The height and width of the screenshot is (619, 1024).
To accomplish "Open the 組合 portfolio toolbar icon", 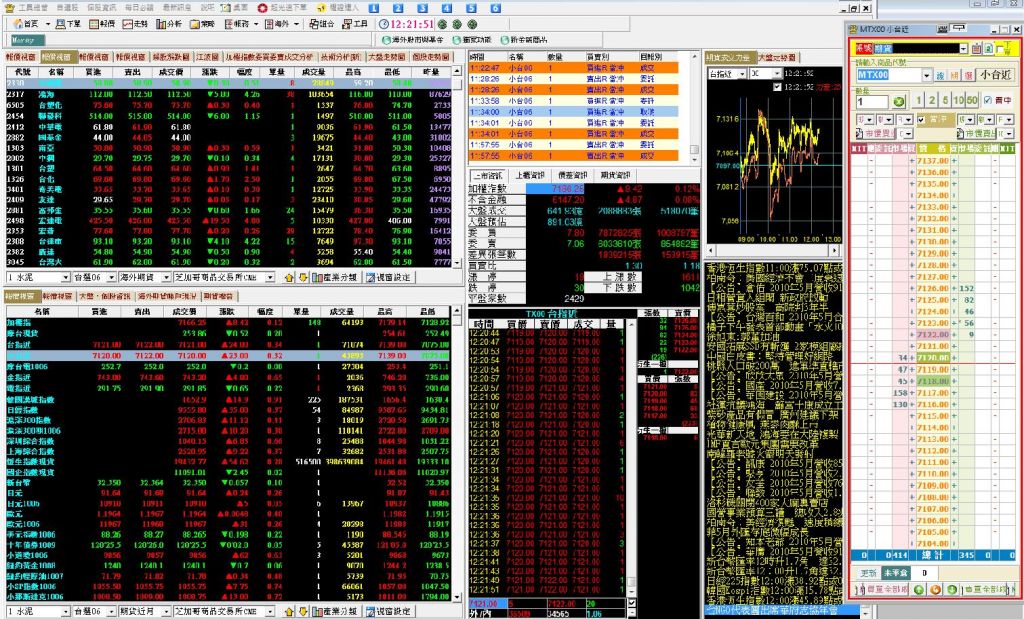I will pyautogui.click(x=322, y=24).
